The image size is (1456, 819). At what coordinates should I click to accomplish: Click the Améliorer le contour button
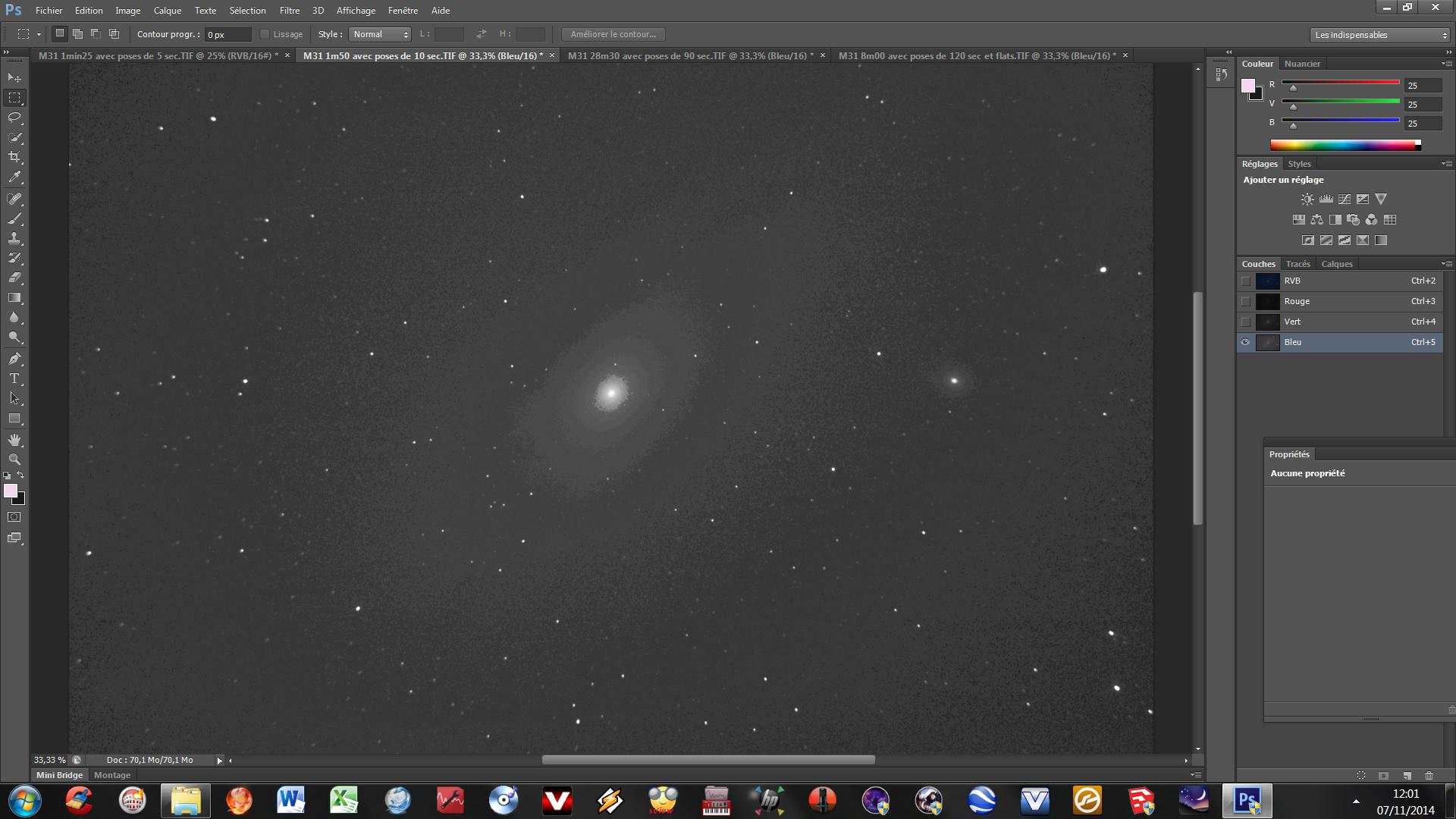613,34
